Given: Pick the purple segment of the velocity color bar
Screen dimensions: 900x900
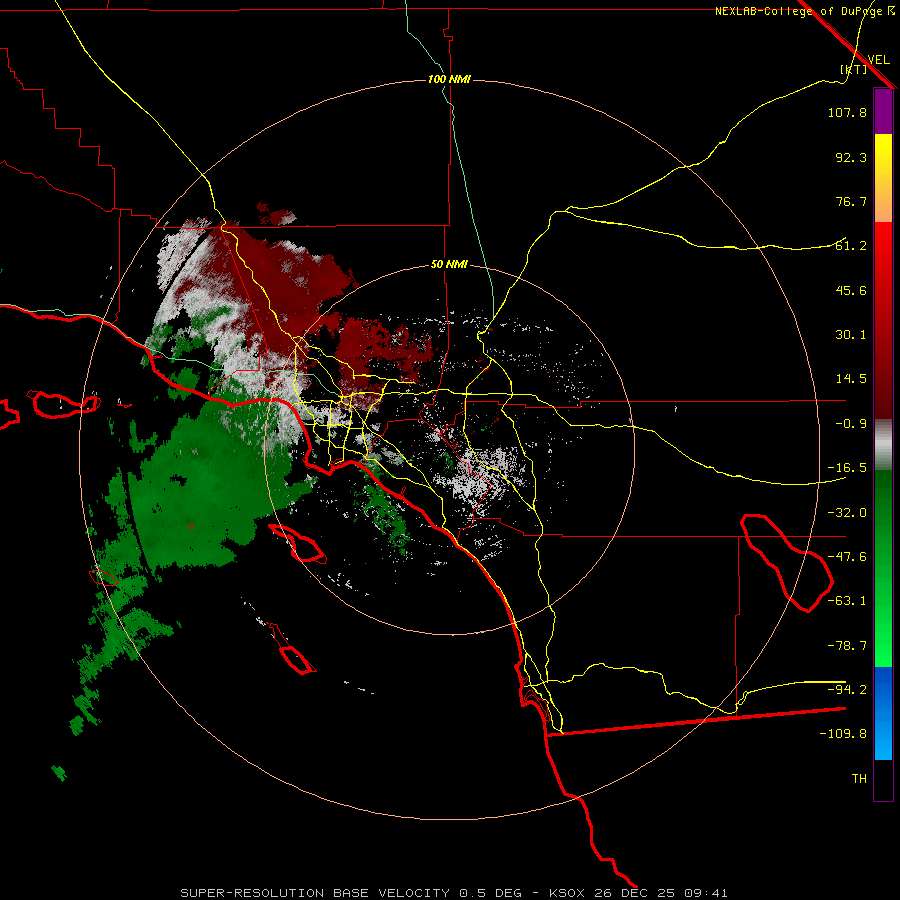Looking at the screenshot, I should click(883, 111).
